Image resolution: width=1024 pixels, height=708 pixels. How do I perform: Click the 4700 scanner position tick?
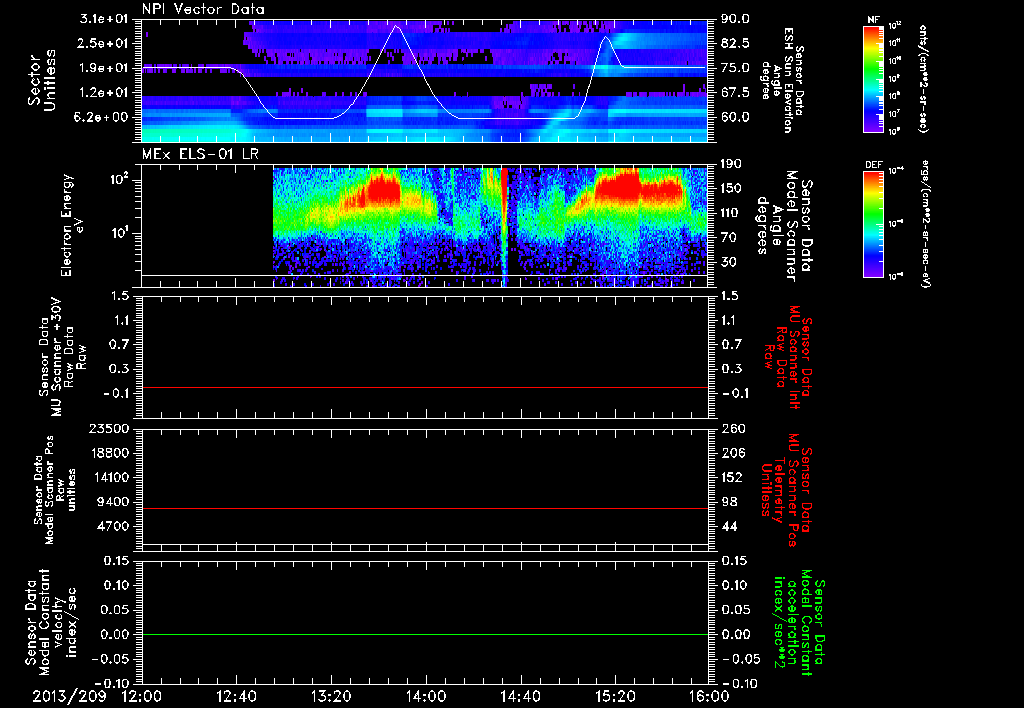pos(114,526)
